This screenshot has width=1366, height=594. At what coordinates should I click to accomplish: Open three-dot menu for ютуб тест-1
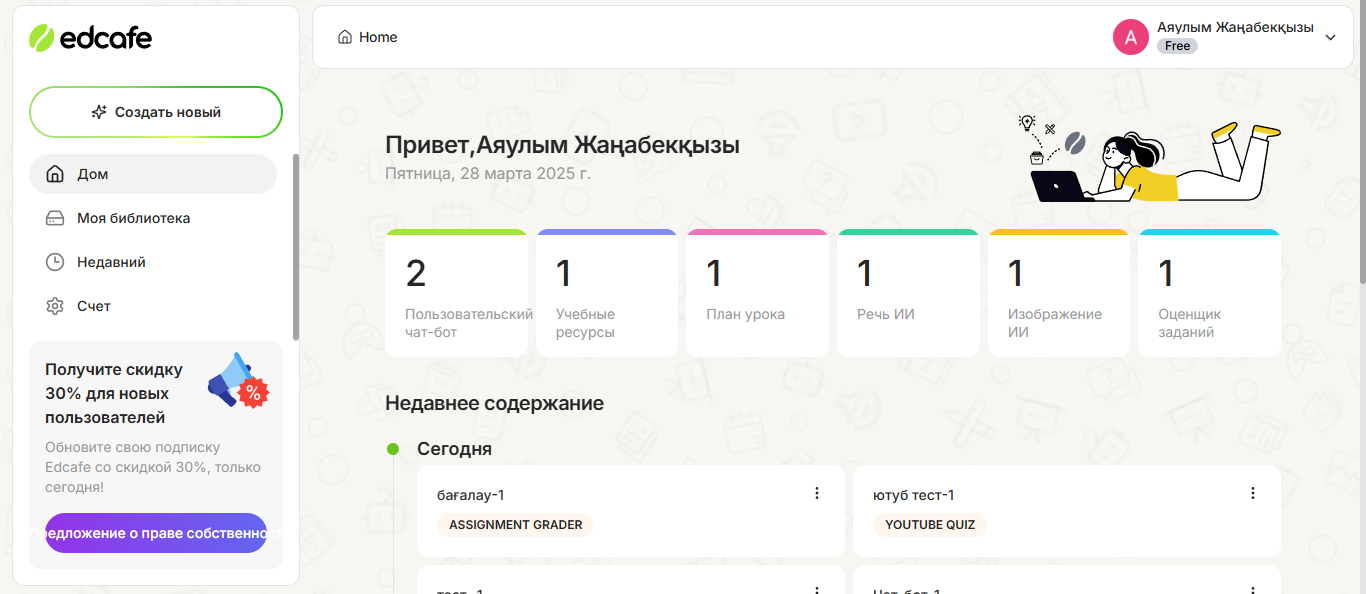1253,493
